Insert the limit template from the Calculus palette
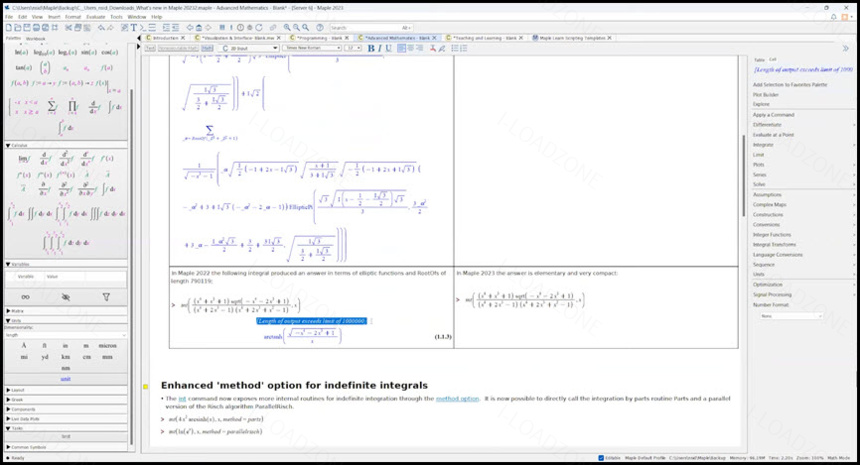Screen dimensions: 860x465 tap(24, 158)
